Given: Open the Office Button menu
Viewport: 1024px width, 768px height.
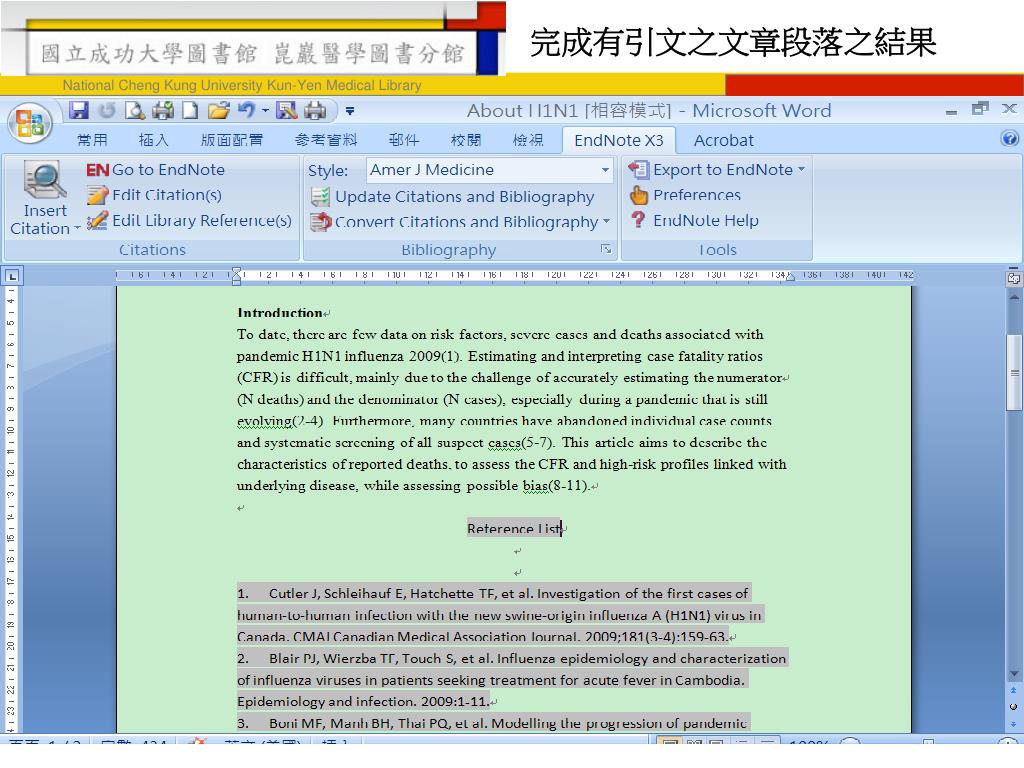Looking at the screenshot, I should coord(30,123).
